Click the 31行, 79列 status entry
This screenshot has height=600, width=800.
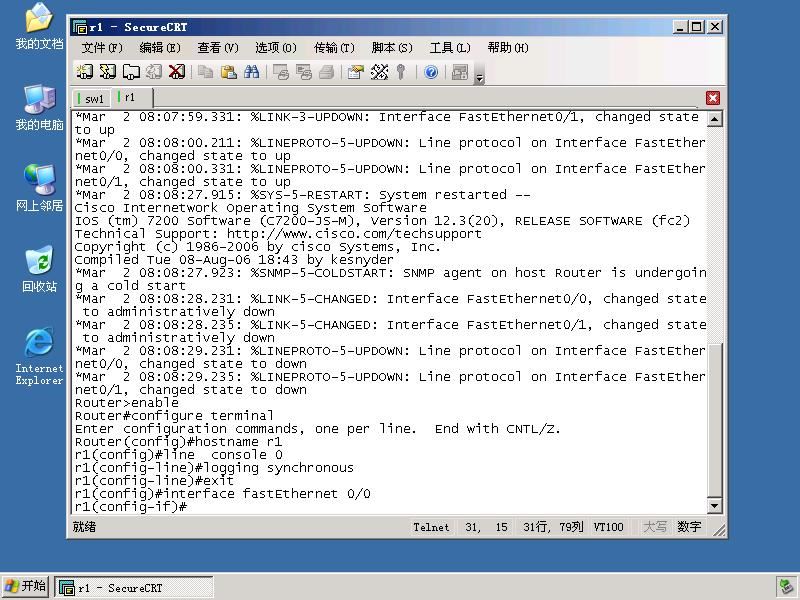(x=553, y=527)
